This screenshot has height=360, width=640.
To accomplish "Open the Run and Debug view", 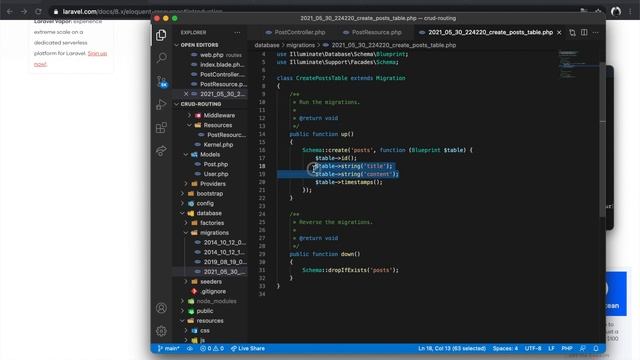I will coord(161,104).
